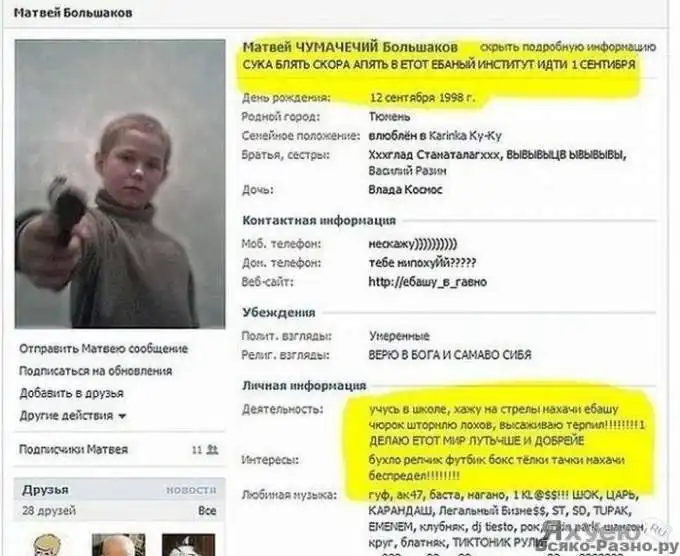The height and width of the screenshot is (556, 680).
Task: Click Умеренные political views link
Action: pyautogui.click(x=399, y=336)
